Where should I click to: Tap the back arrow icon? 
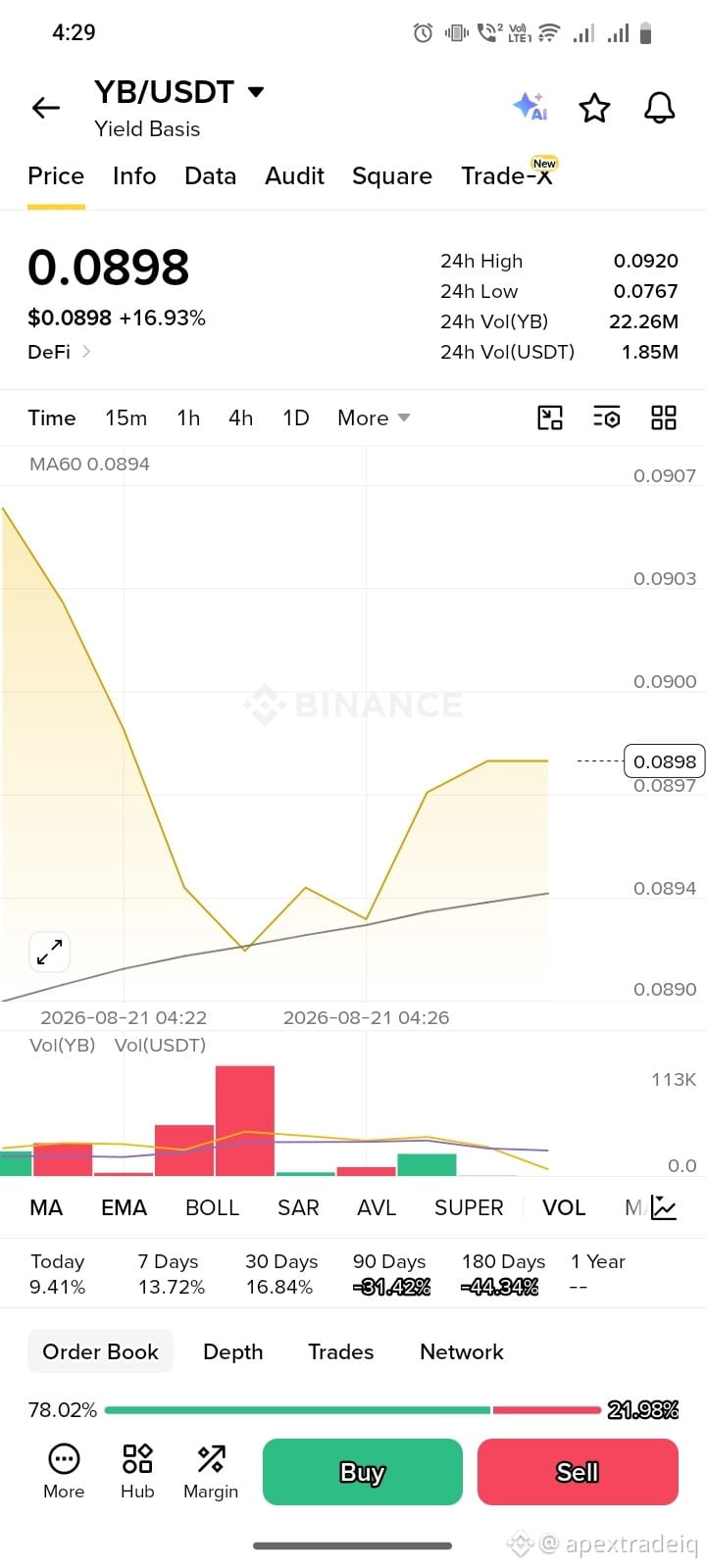coord(46,108)
